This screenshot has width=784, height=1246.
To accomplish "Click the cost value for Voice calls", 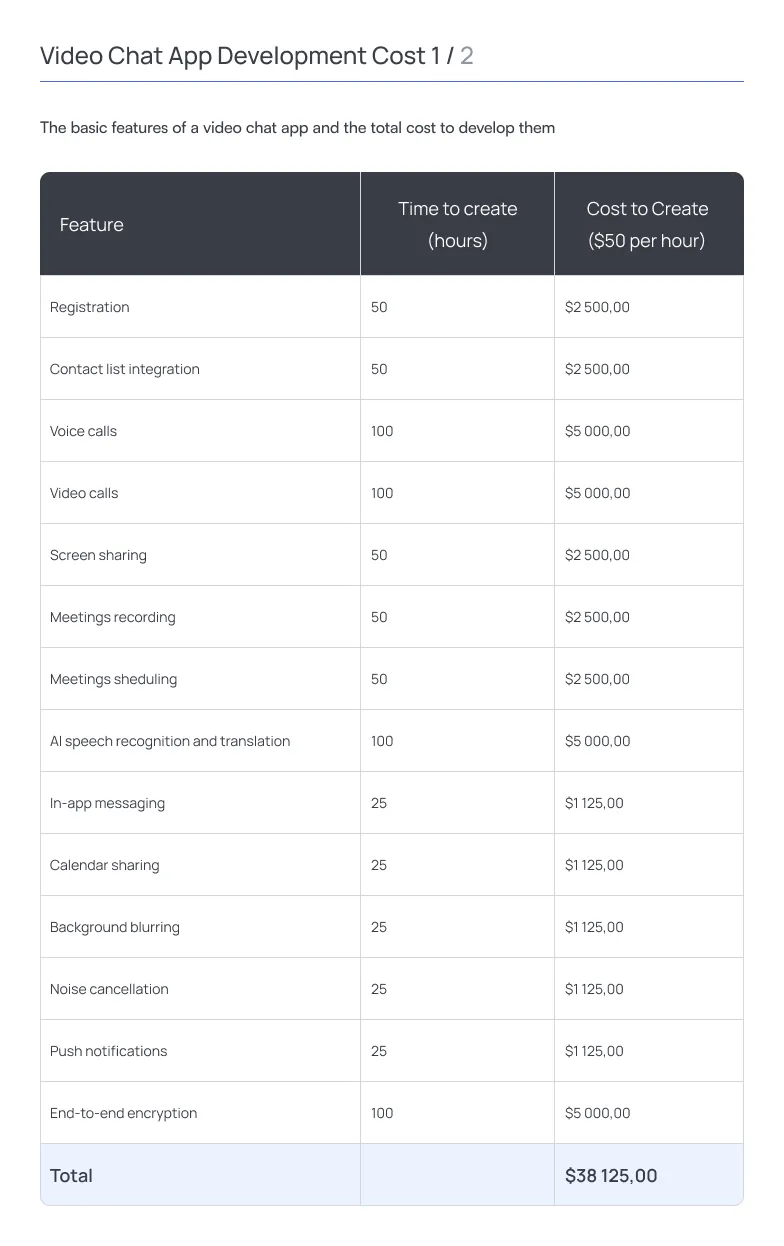I will pos(598,431).
